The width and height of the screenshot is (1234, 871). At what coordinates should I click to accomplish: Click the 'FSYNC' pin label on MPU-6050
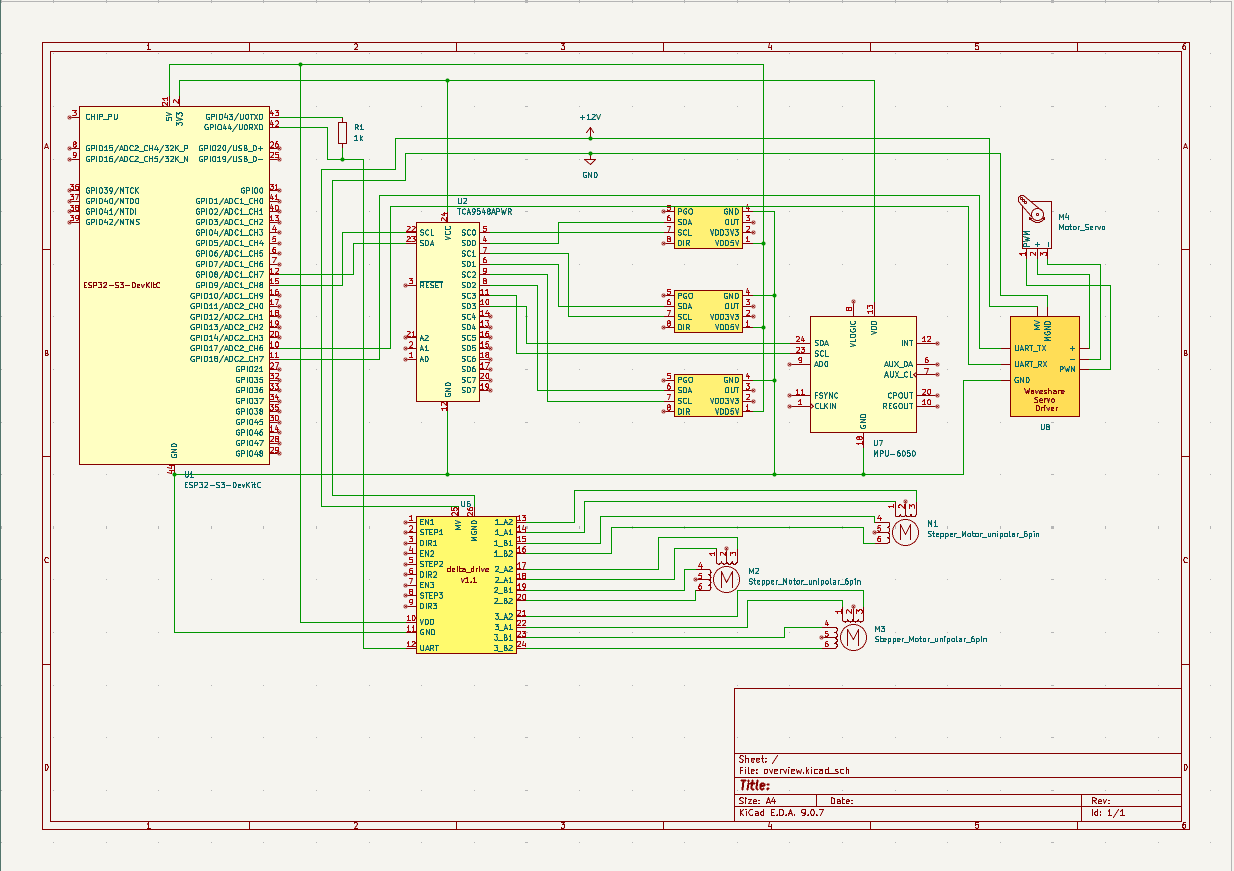[826, 395]
